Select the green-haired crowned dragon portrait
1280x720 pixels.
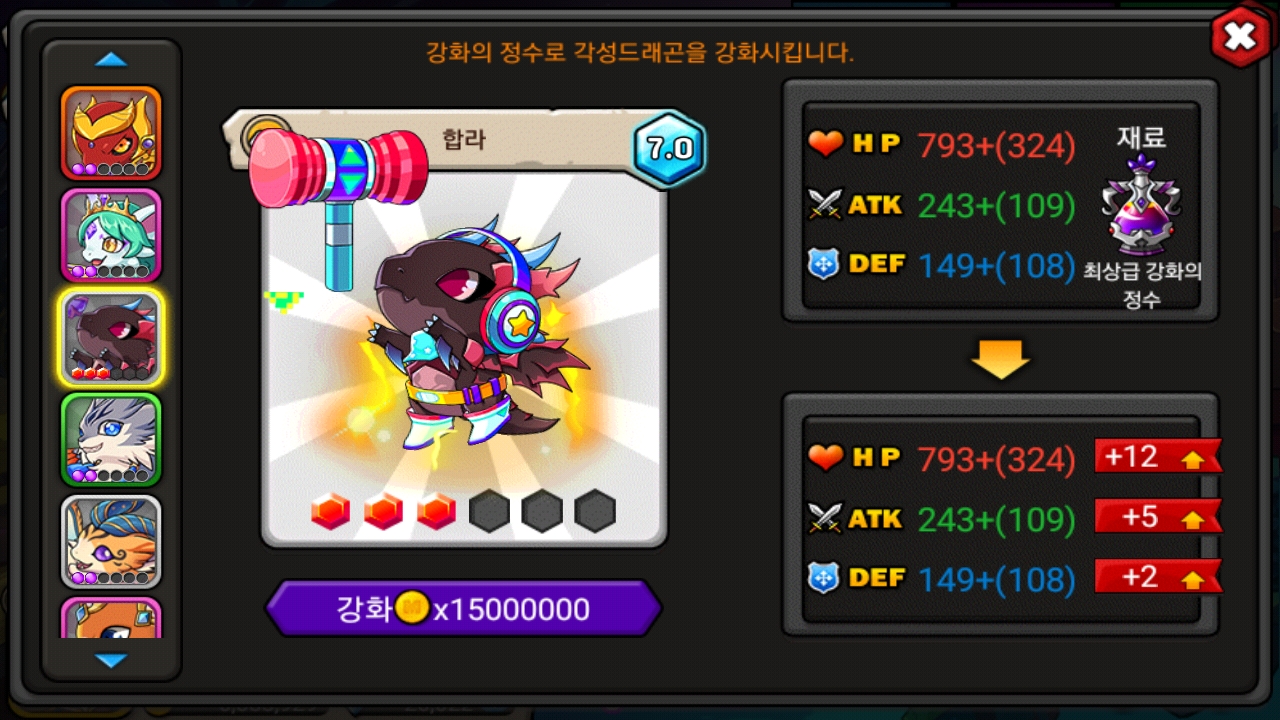point(111,235)
